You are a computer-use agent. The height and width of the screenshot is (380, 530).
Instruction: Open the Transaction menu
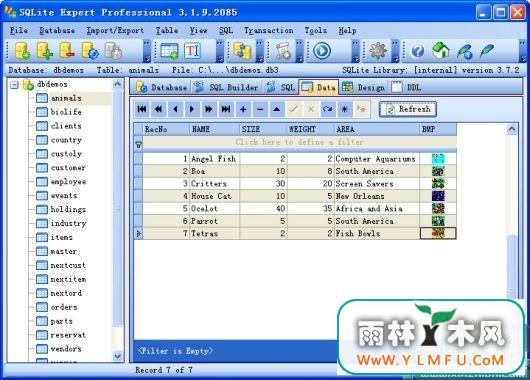point(269,30)
